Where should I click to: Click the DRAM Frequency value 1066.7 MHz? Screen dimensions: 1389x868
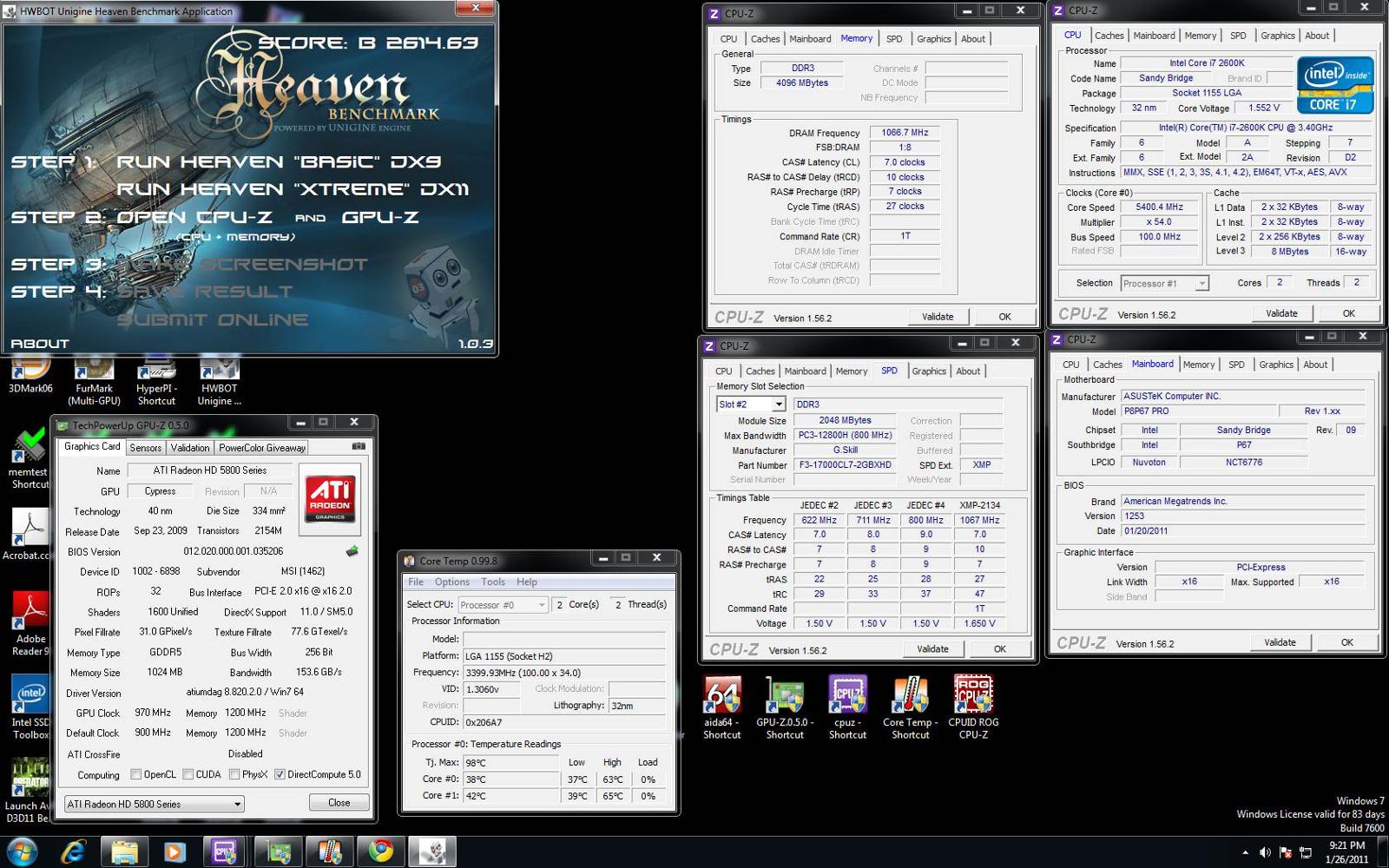tap(905, 133)
